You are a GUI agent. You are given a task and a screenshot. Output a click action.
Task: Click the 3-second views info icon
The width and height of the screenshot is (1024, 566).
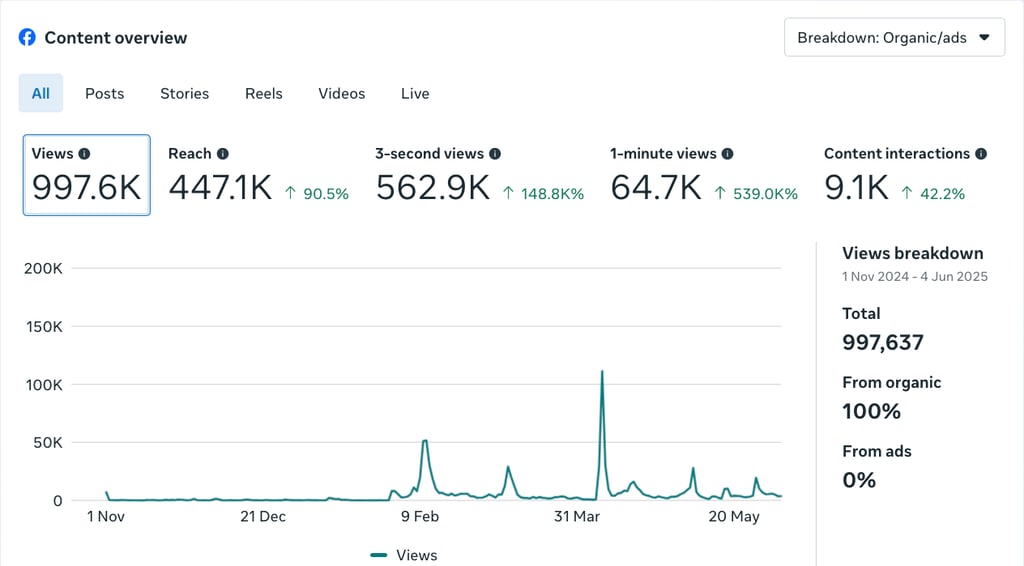coord(495,153)
